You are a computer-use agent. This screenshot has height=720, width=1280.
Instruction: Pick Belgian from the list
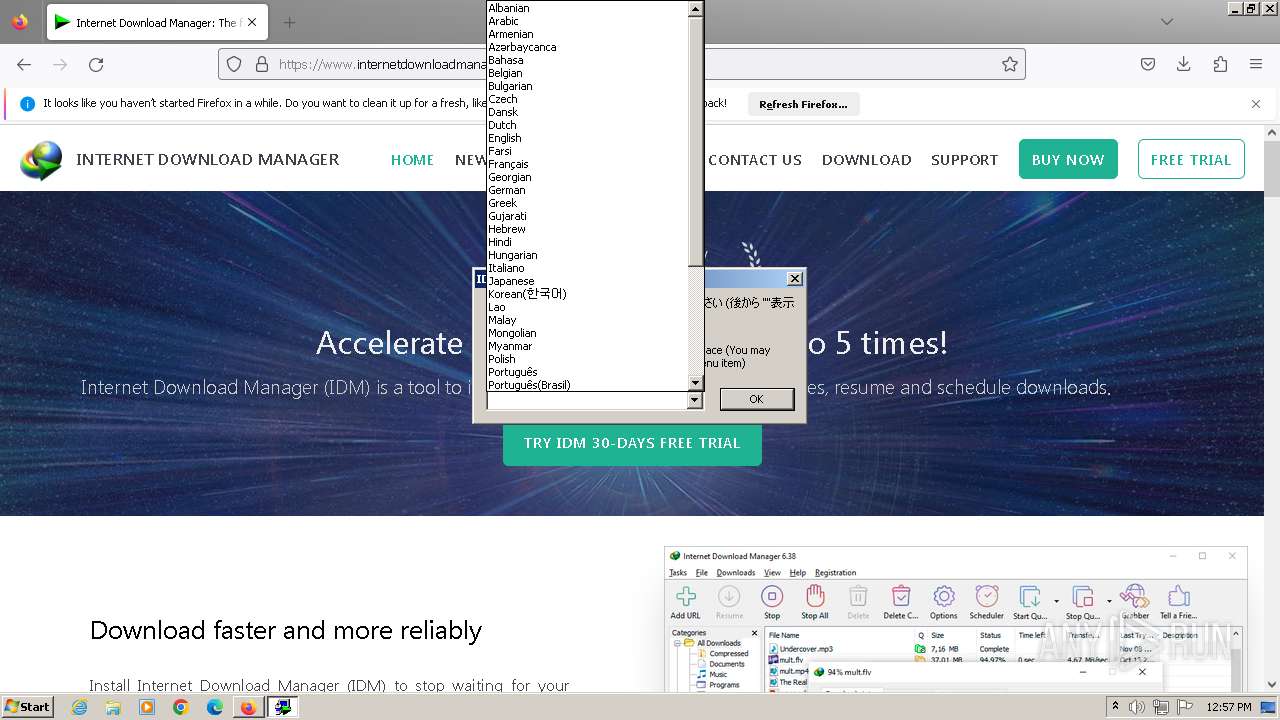click(588, 73)
